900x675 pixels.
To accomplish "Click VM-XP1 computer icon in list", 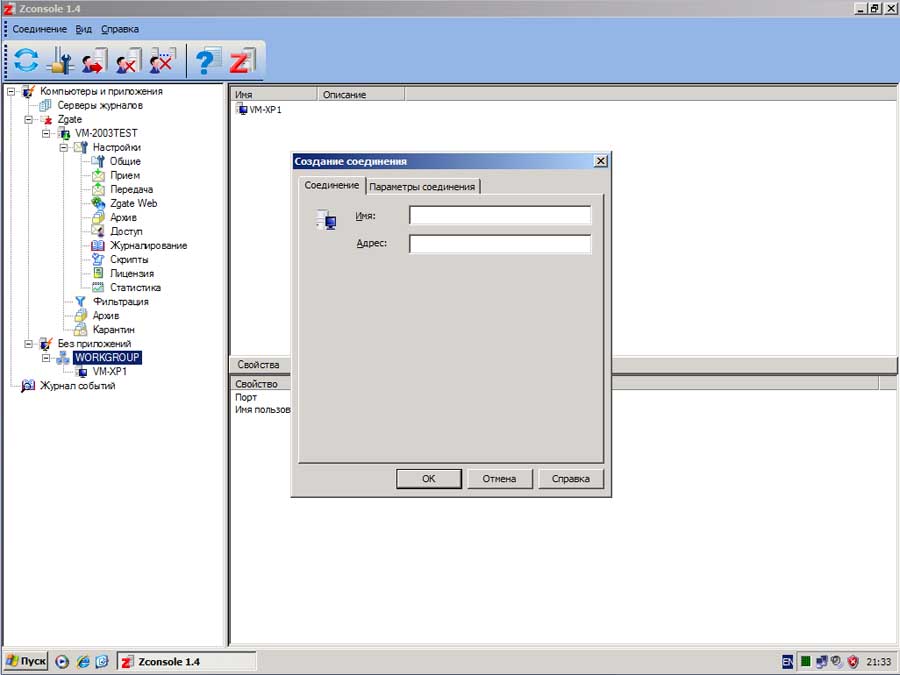I will pyautogui.click(x=242, y=109).
